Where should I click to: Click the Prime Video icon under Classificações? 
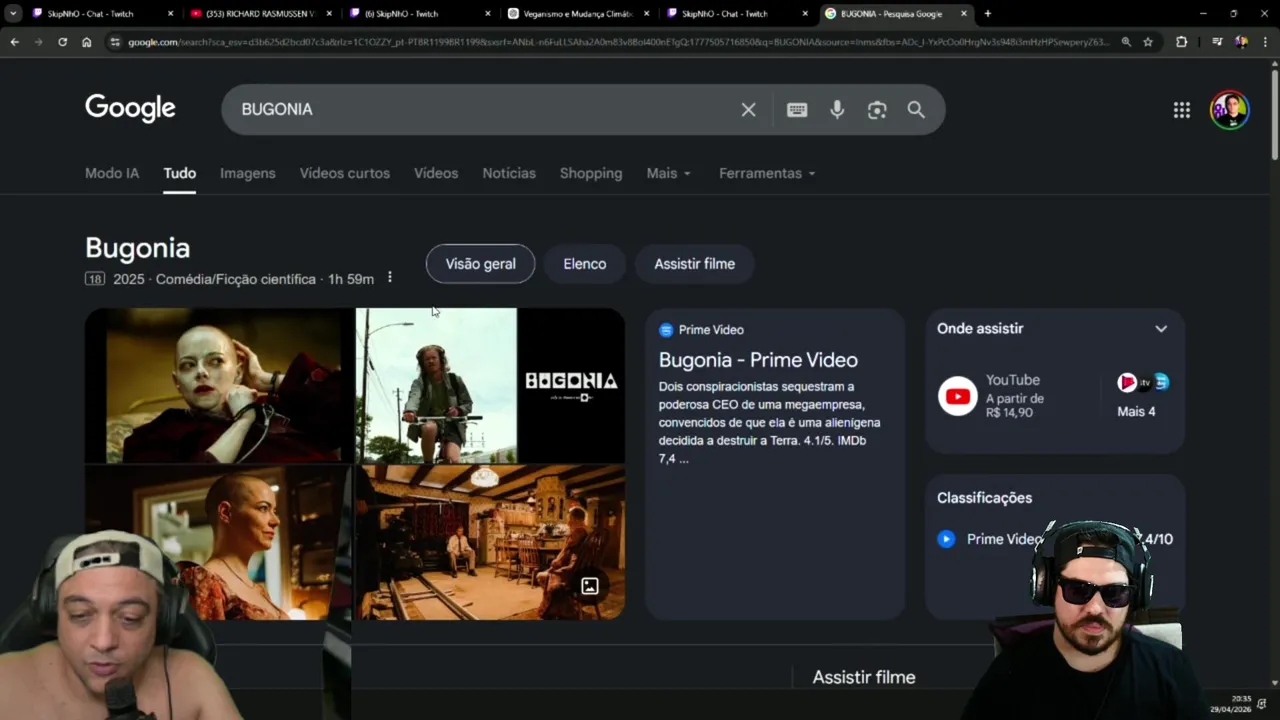(x=946, y=539)
